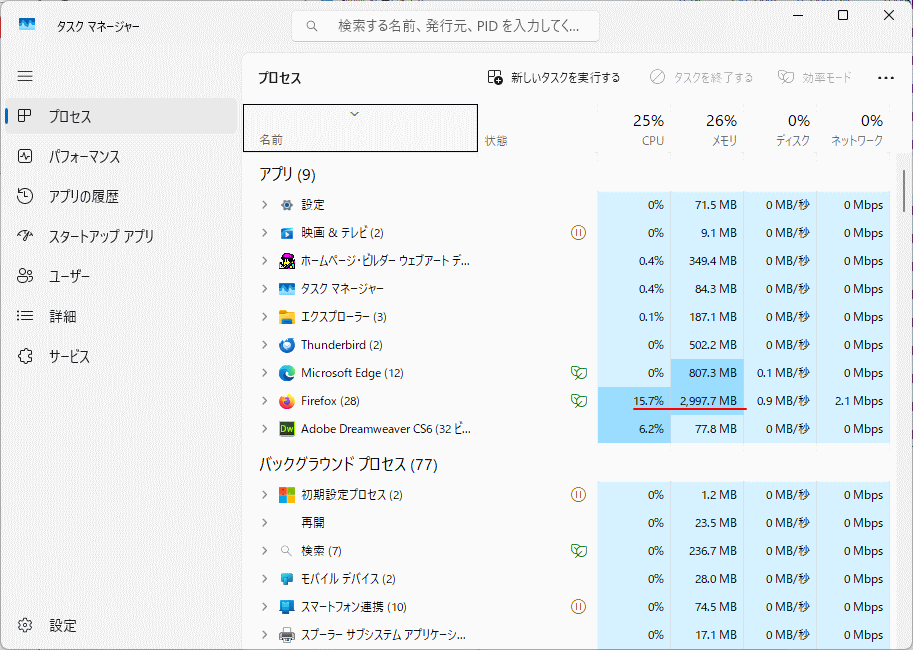
Task: Click タスクを終了する button
Action: [x=702, y=77]
